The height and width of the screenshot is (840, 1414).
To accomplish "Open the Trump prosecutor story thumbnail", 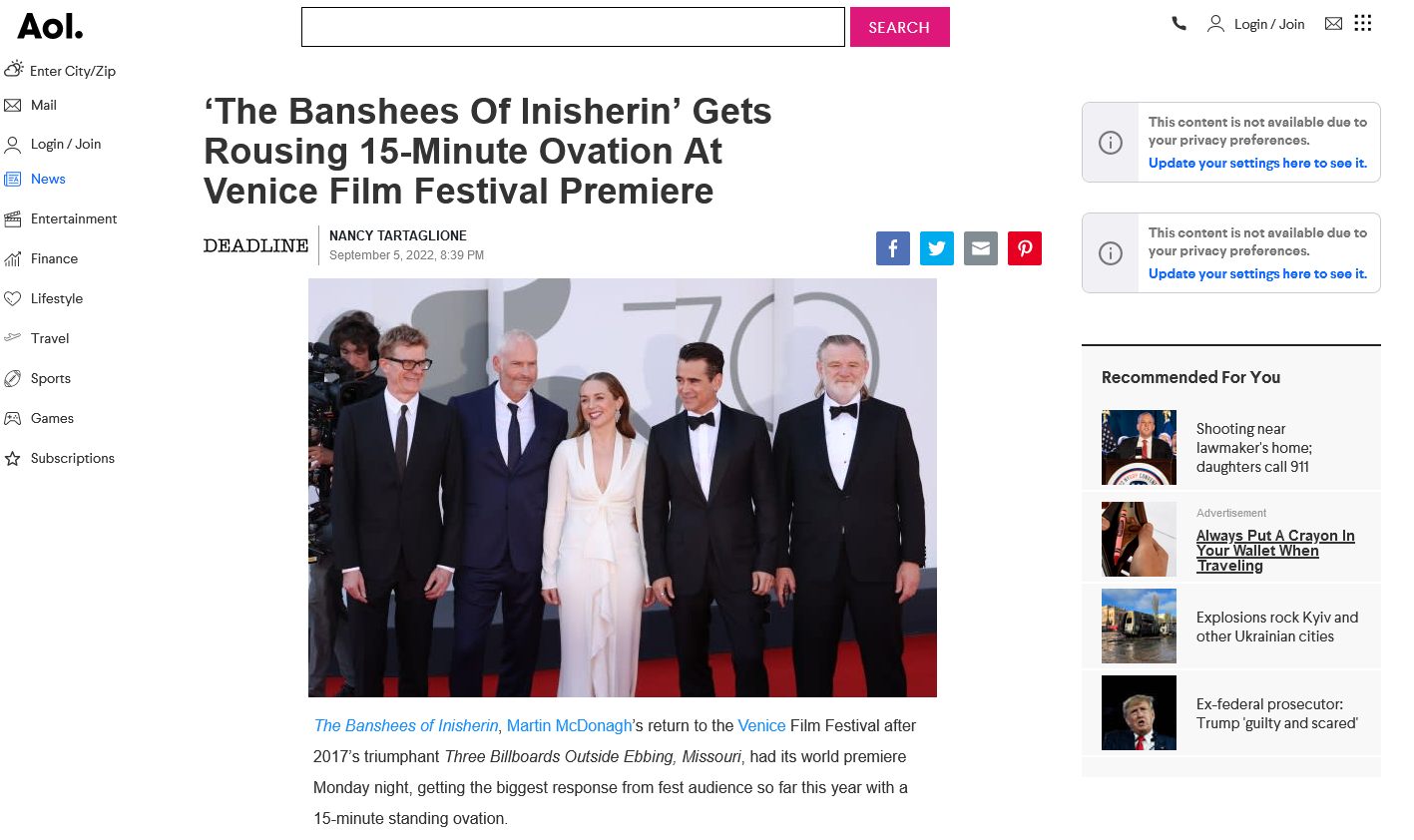I will point(1139,712).
